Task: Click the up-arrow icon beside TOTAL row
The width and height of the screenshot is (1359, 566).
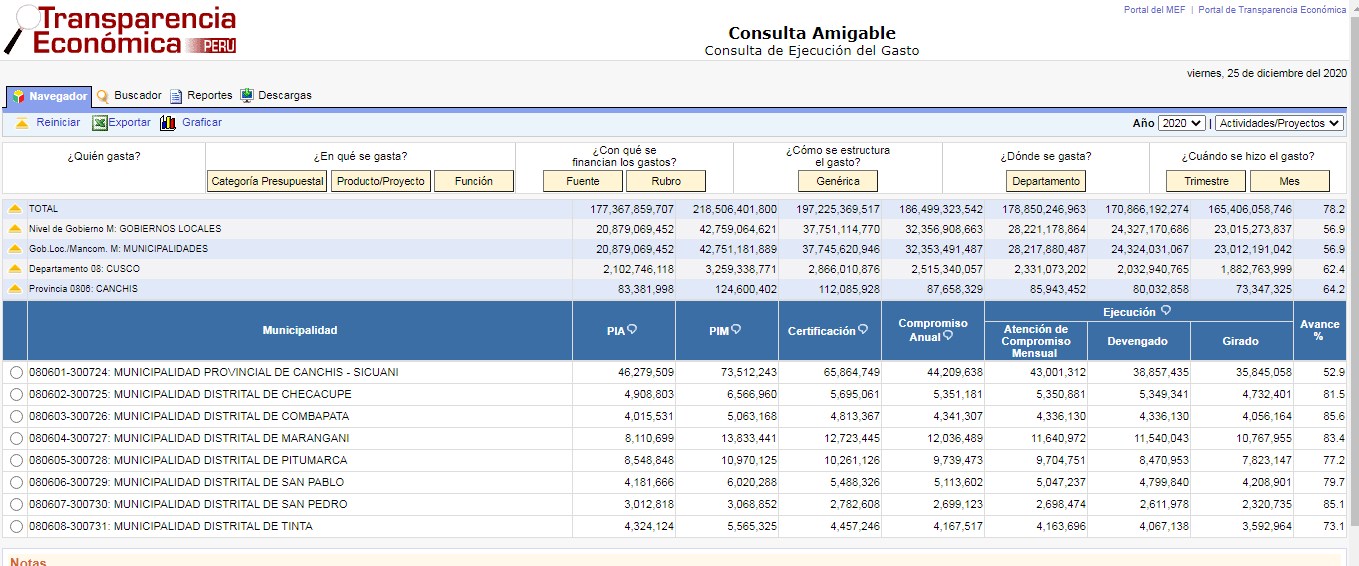Action: (x=15, y=210)
